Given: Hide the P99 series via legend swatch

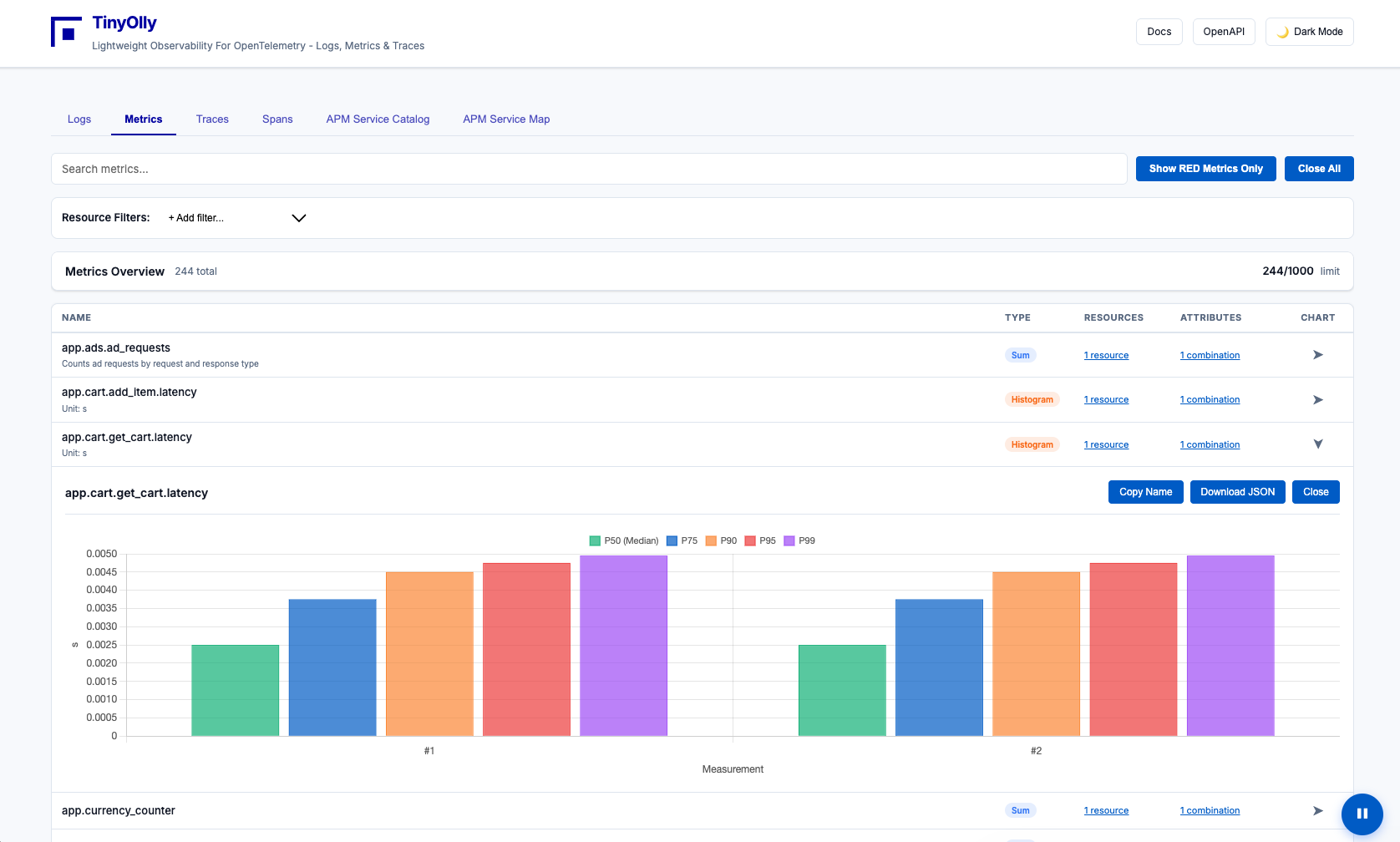Looking at the screenshot, I should click(789, 540).
